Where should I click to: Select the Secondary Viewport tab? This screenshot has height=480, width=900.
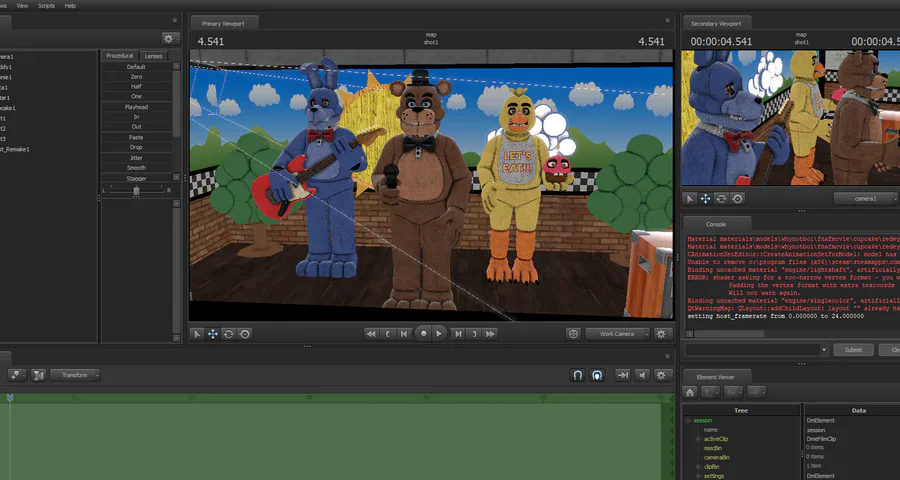coord(716,24)
